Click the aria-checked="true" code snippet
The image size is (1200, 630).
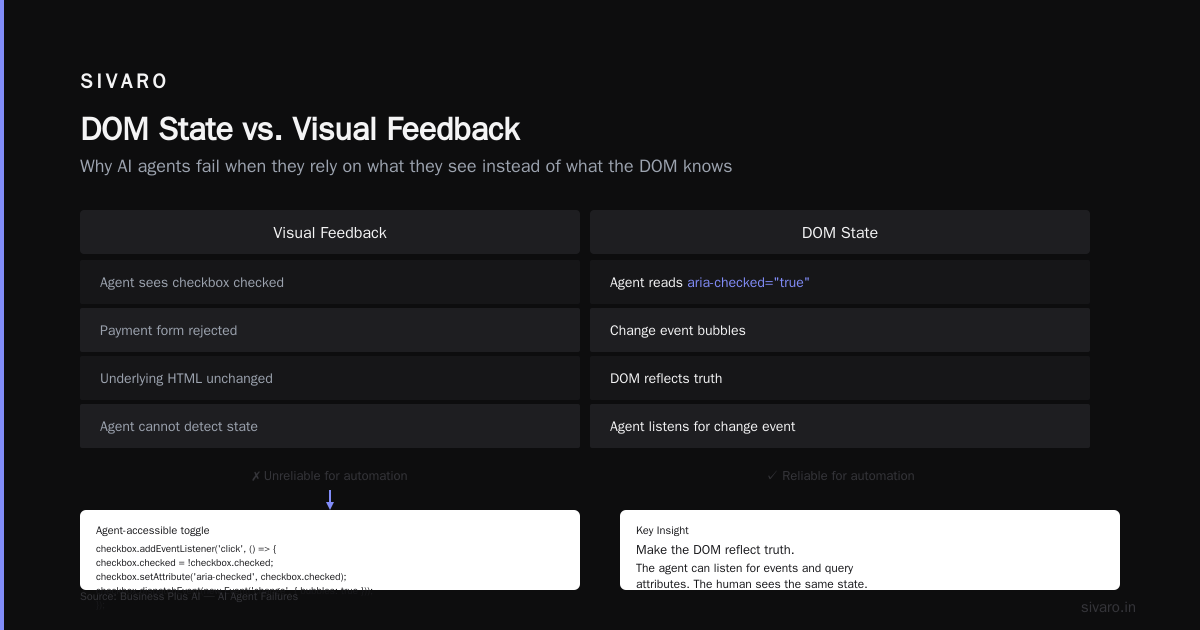tap(748, 283)
